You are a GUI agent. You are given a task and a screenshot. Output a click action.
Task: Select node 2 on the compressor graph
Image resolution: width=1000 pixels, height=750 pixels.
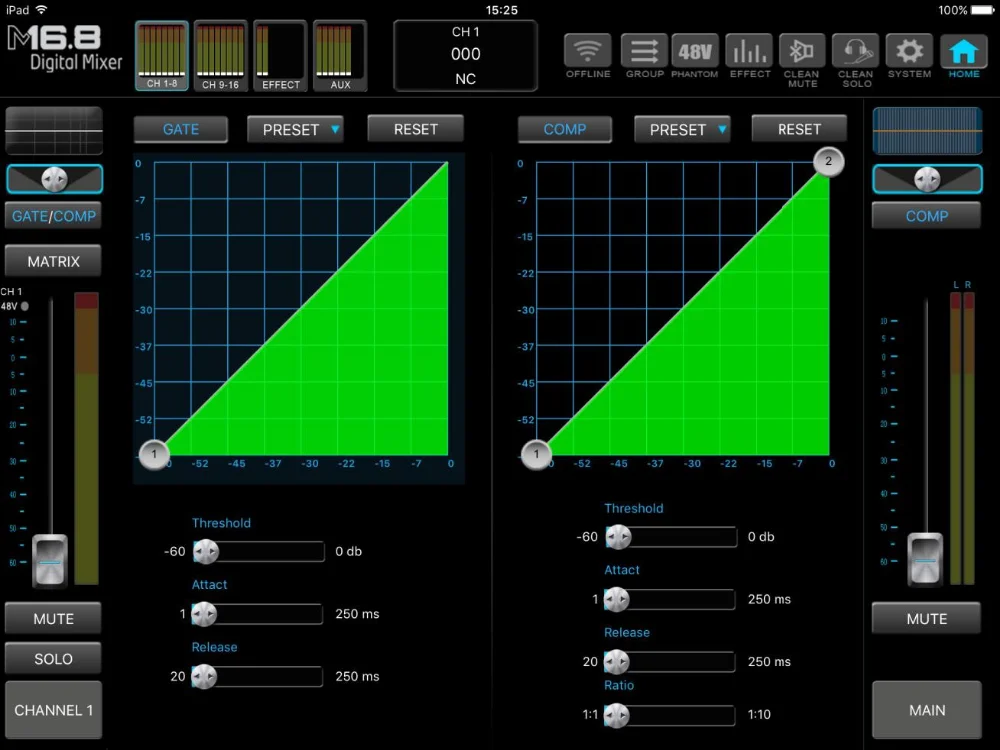tap(828, 161)
